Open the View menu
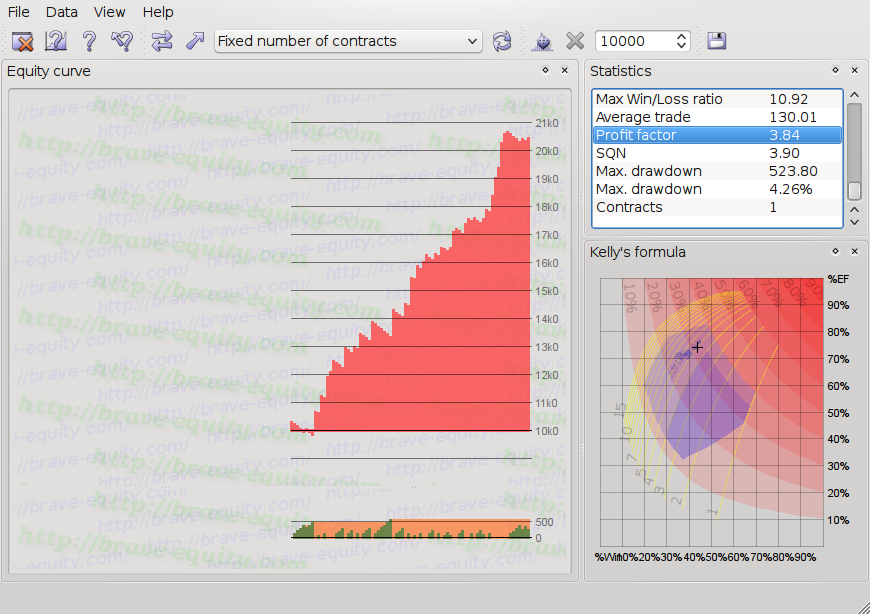 point(109,12)
